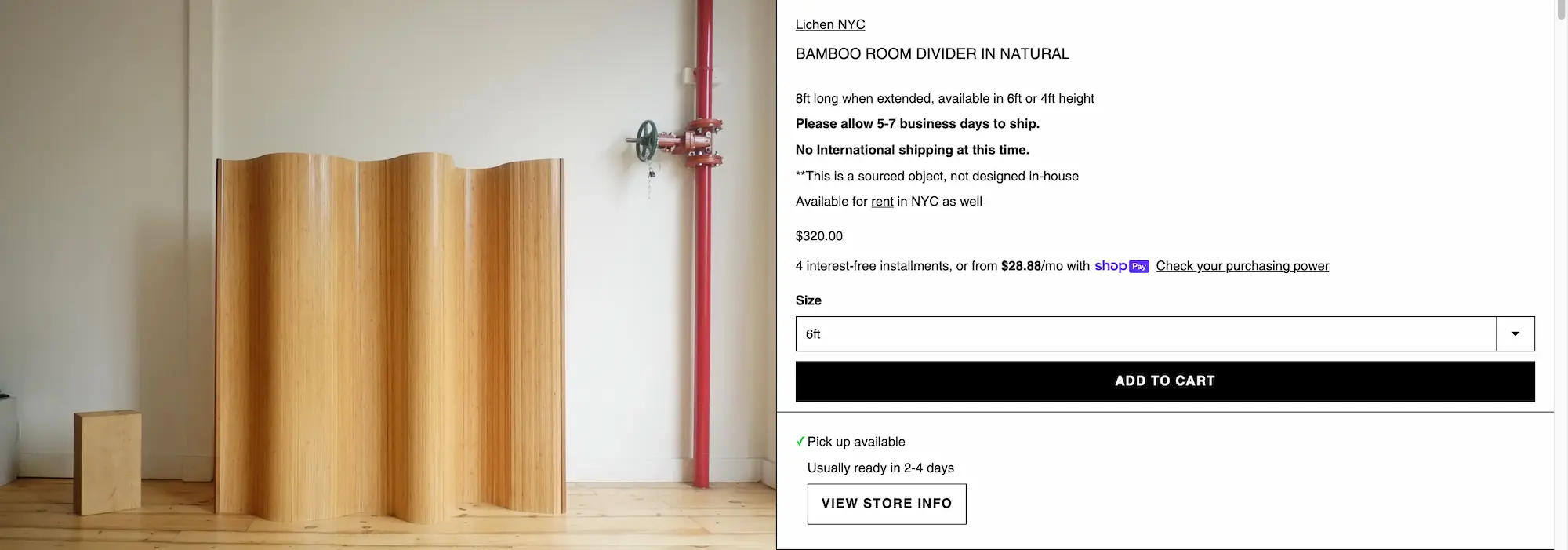Click the Size dropdown arrow
Screen dimensions: 1568x550
pos(1515,334)
